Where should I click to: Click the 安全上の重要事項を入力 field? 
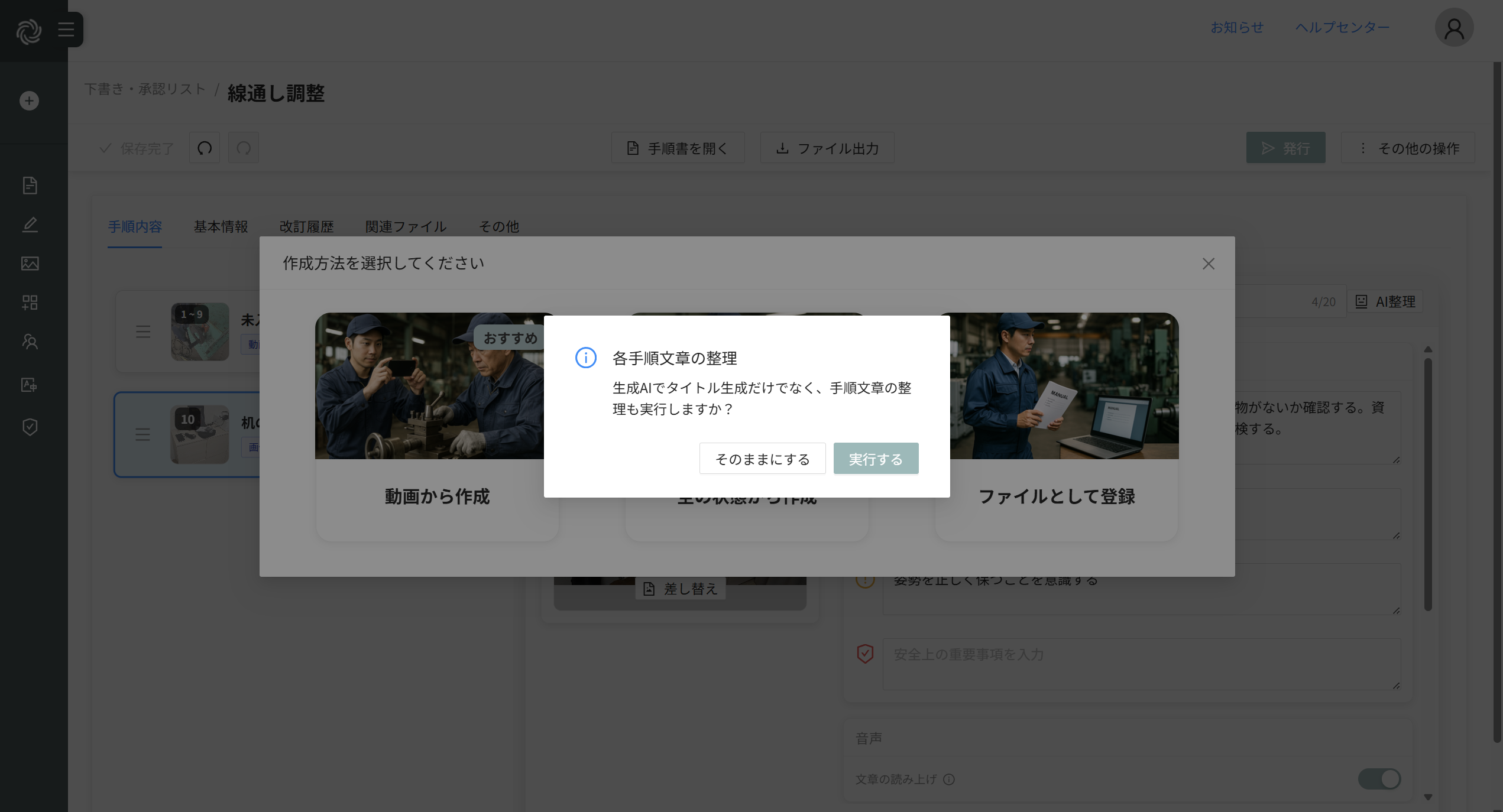tap(1141, 663)
